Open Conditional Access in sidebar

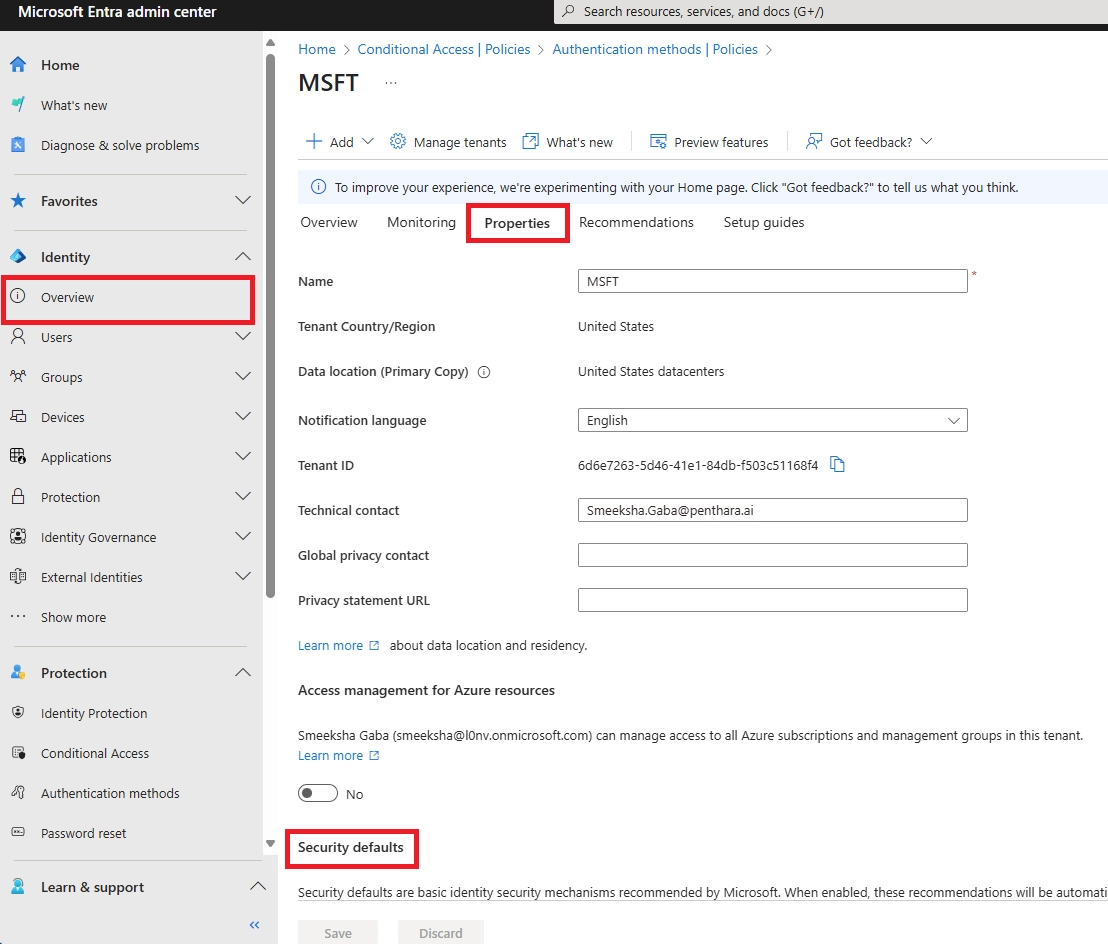[x=95, y=753]
